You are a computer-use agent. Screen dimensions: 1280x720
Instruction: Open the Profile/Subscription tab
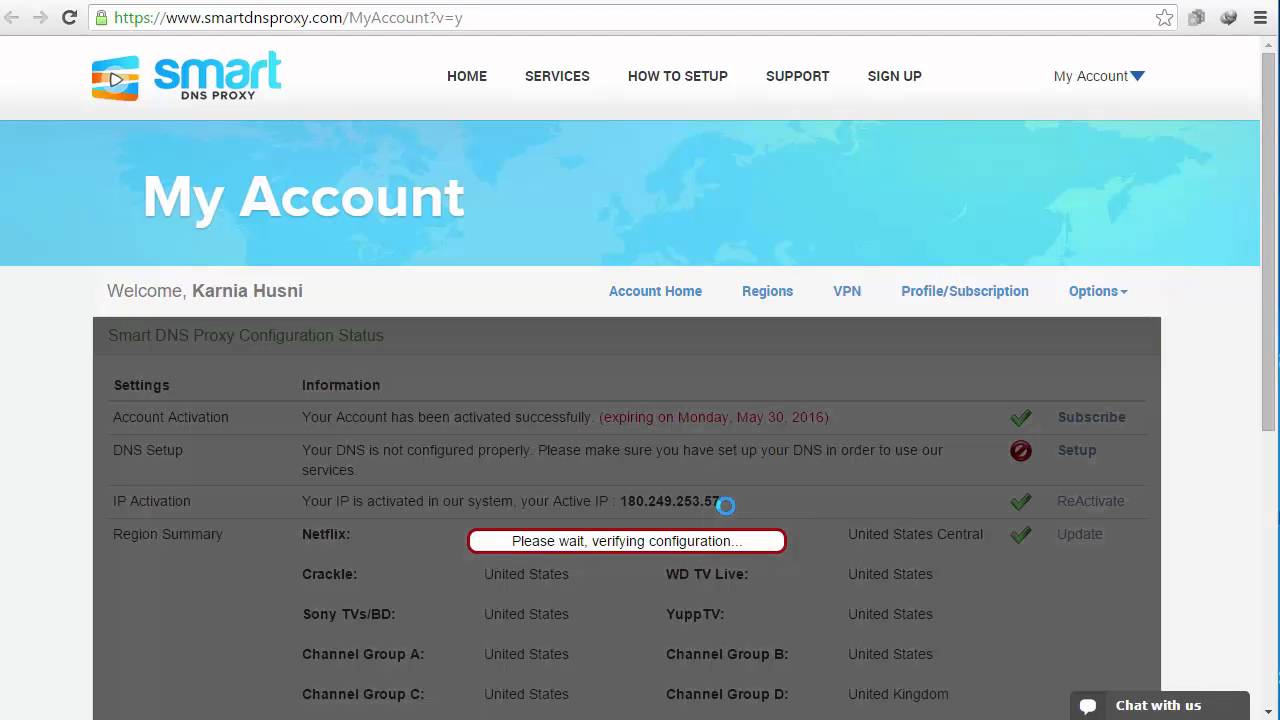pos(965,291)
